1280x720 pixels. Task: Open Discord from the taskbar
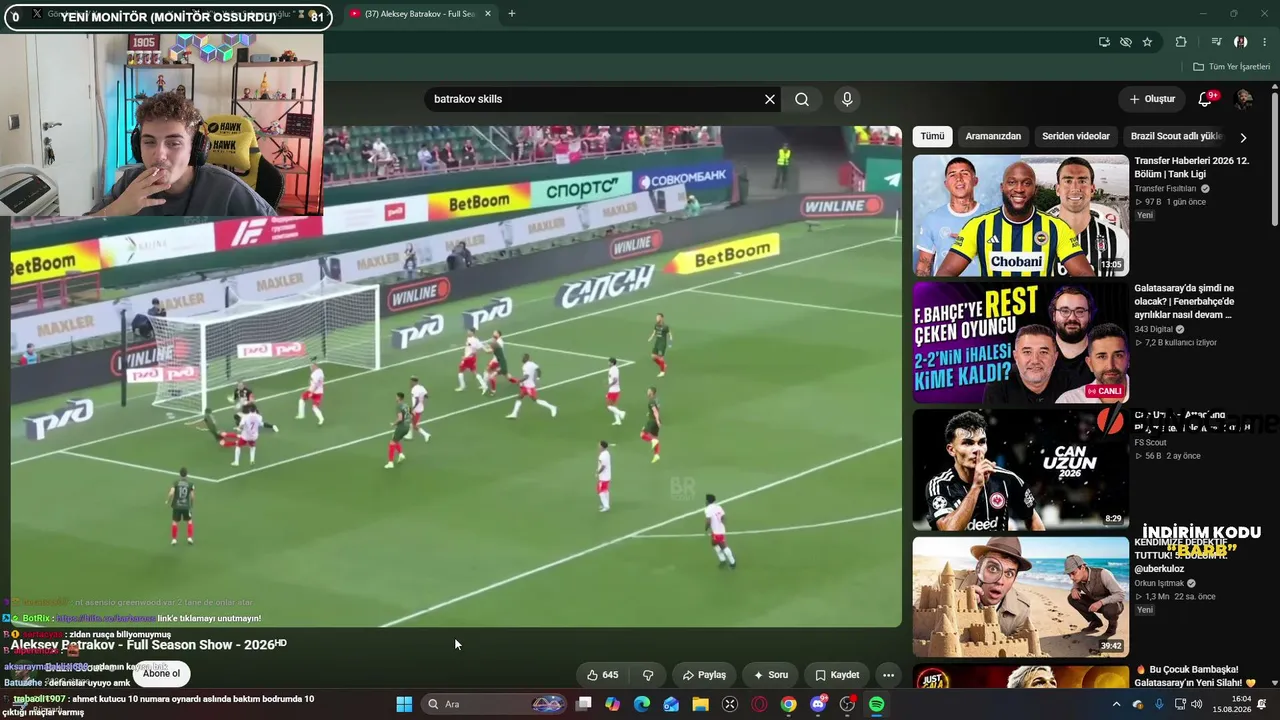818,704
